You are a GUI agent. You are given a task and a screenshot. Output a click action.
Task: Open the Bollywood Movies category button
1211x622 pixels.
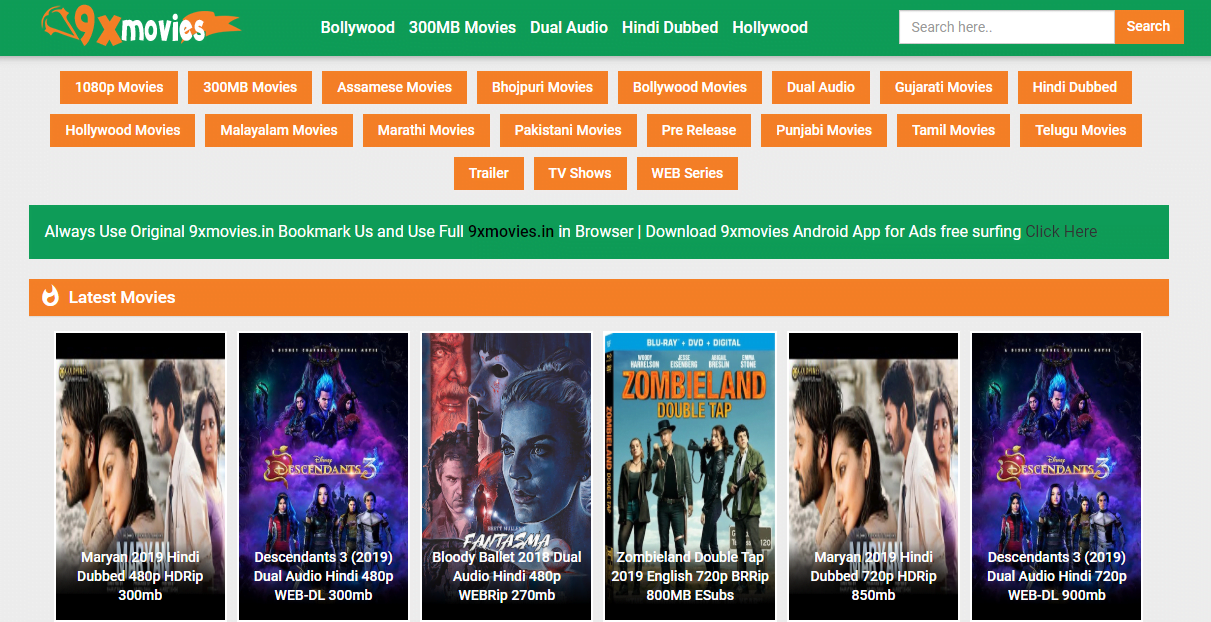[690, 87]
